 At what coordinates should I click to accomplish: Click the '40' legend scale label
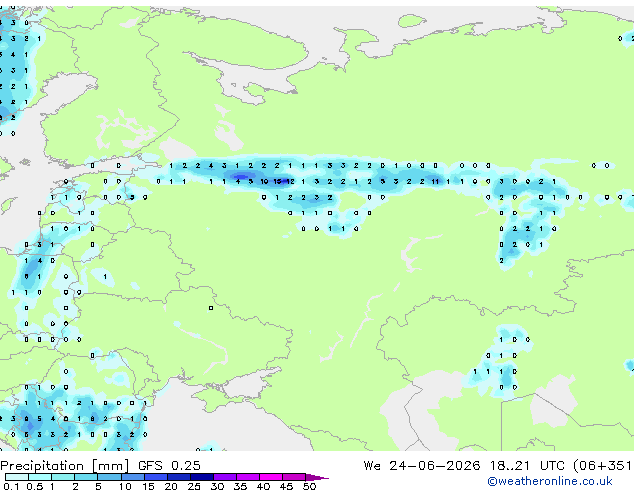(263, 486)
